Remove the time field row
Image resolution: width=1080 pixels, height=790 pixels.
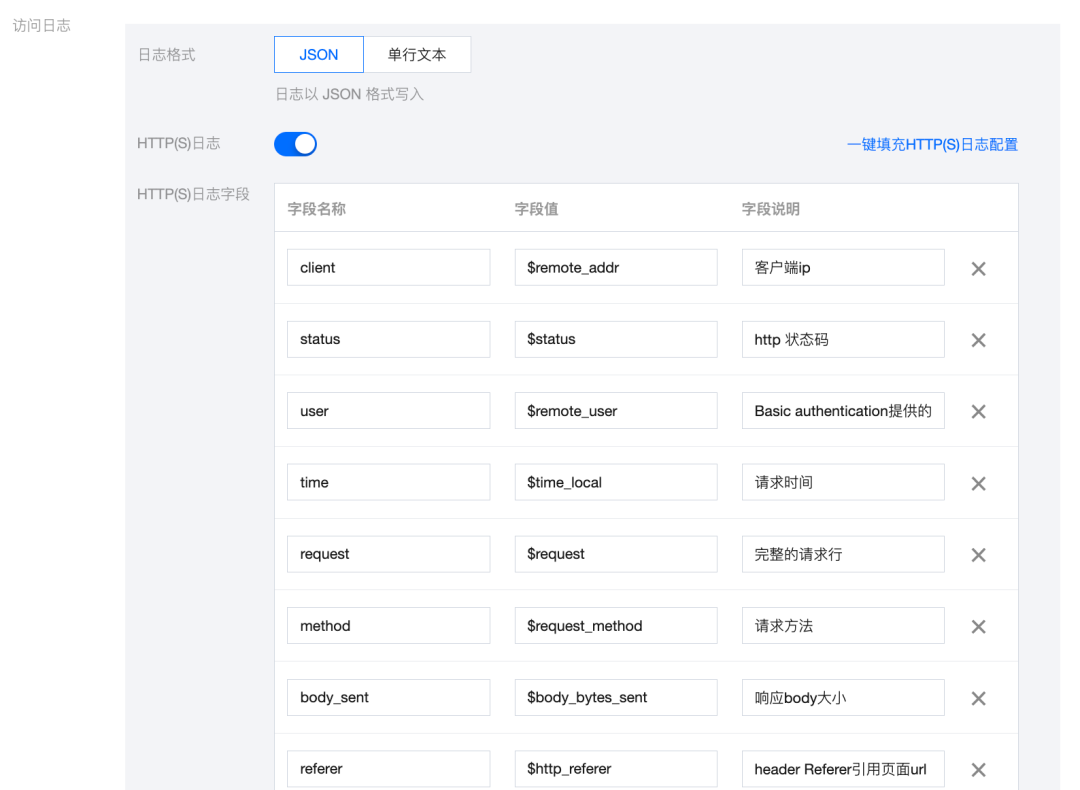click(978, 484)
